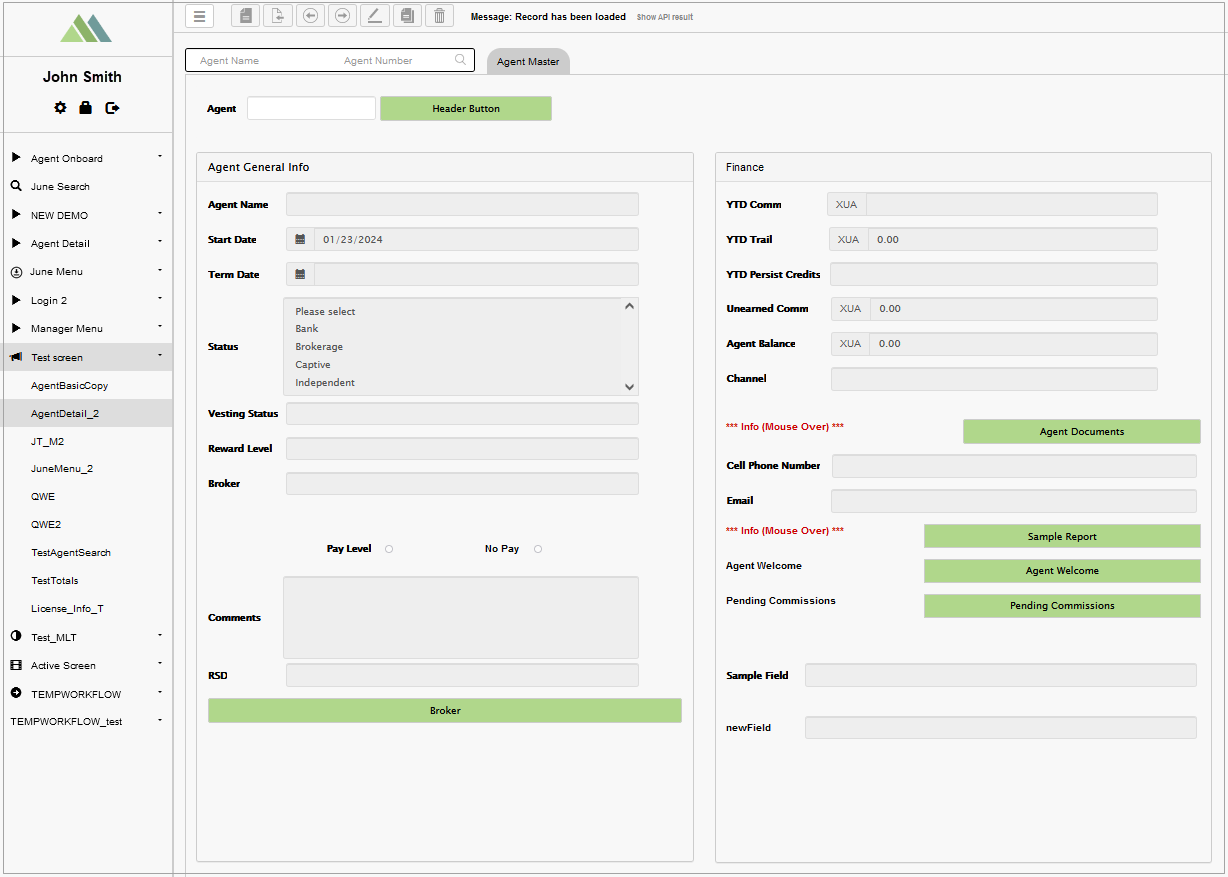Screen dimensions: 1228x877
Task: Click the half-circle icon next to Test_MLT
Action: pyautogui.click(x=16, y=637)
